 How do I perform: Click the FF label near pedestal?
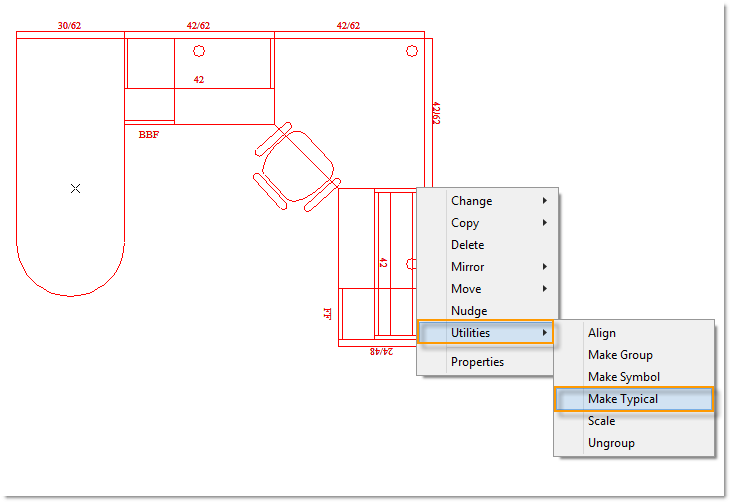coord(327,313)
